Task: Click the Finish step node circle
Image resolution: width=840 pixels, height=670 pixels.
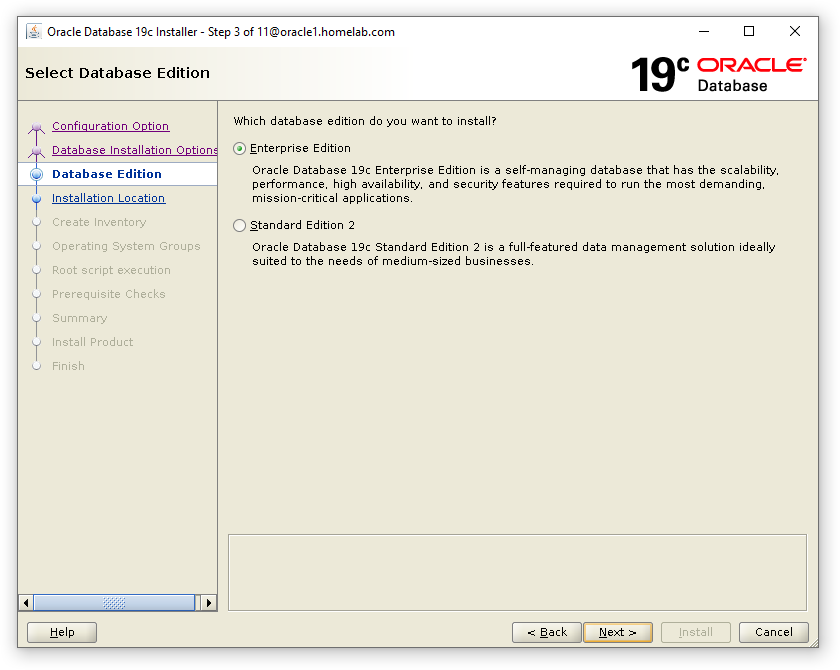Action: [x=37, y=365]
